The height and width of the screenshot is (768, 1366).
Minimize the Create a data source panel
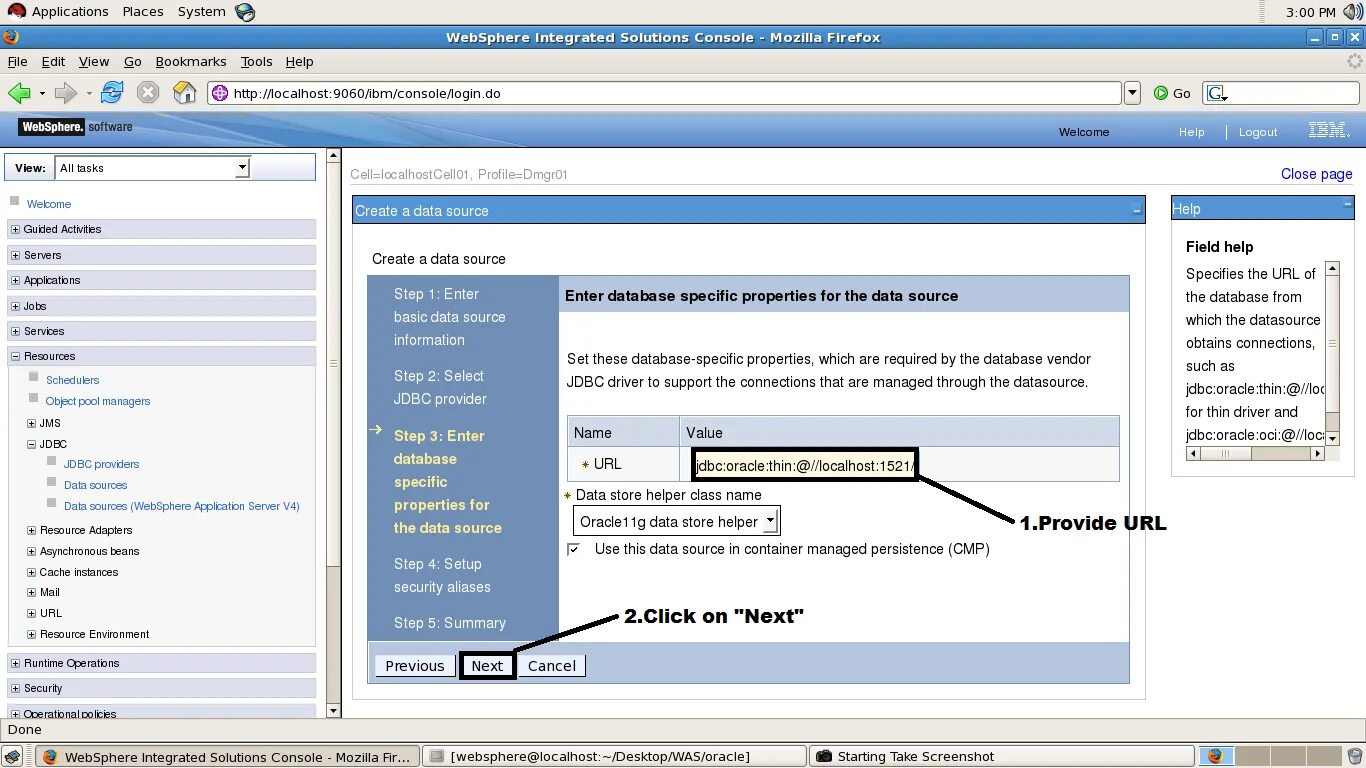1137,210
